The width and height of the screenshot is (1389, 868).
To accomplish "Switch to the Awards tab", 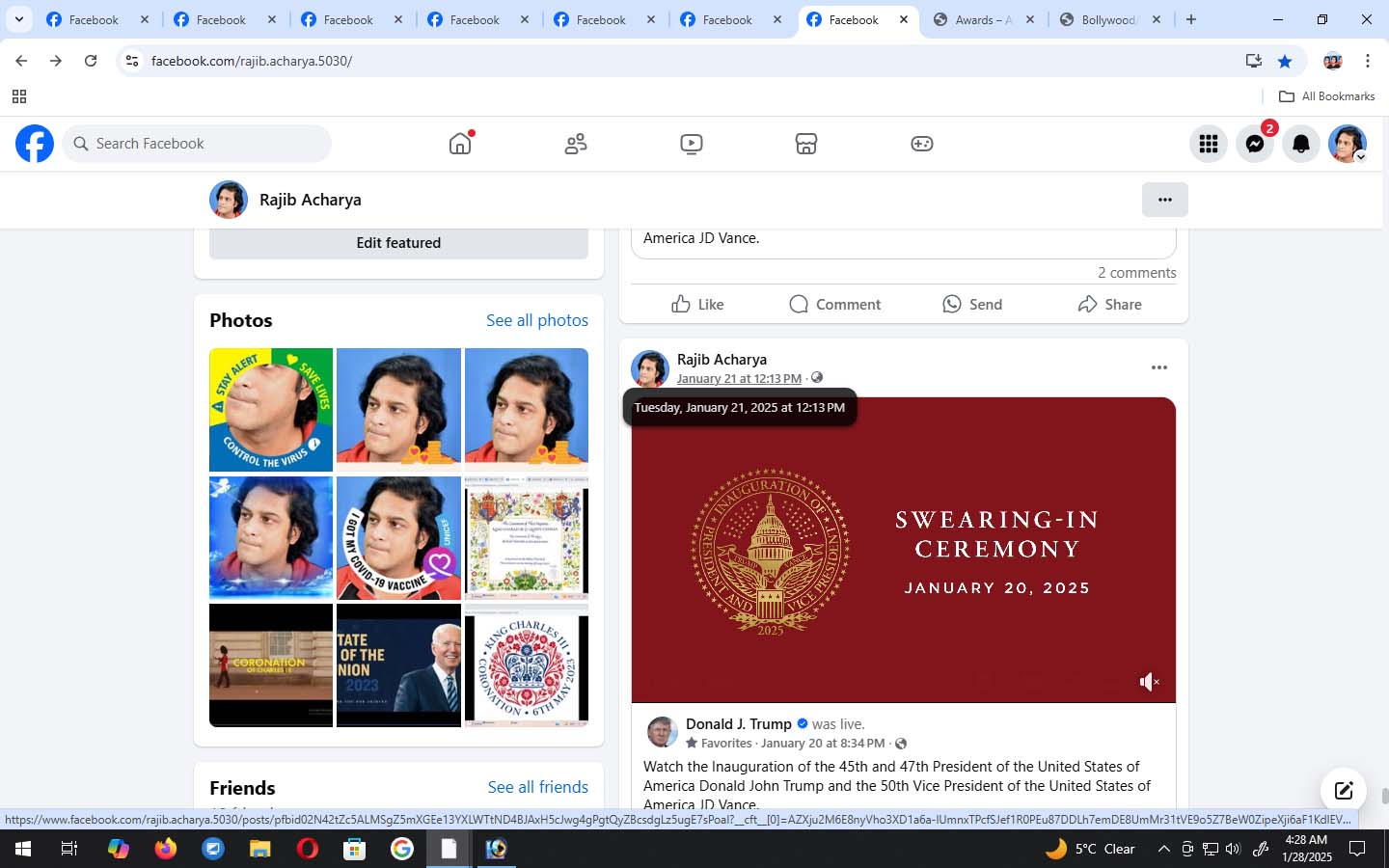I will pos(982,19).
